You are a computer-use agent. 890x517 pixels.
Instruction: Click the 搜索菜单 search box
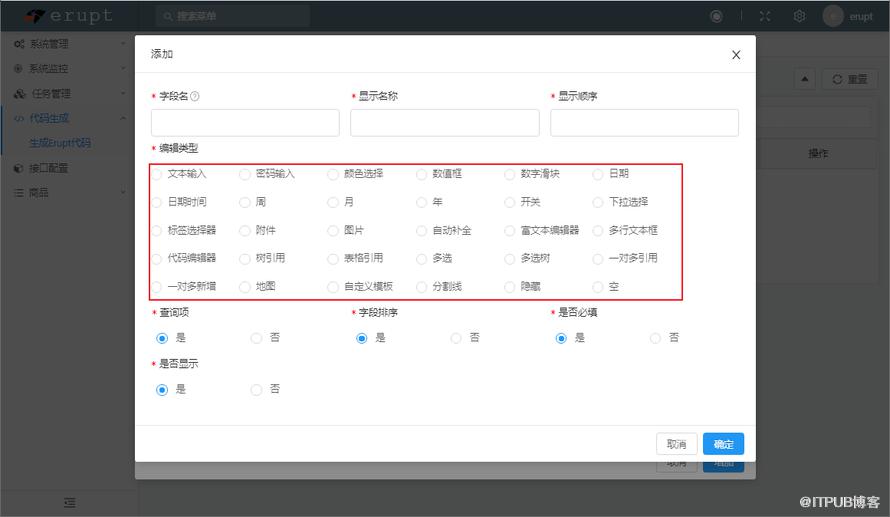(233, 16)
